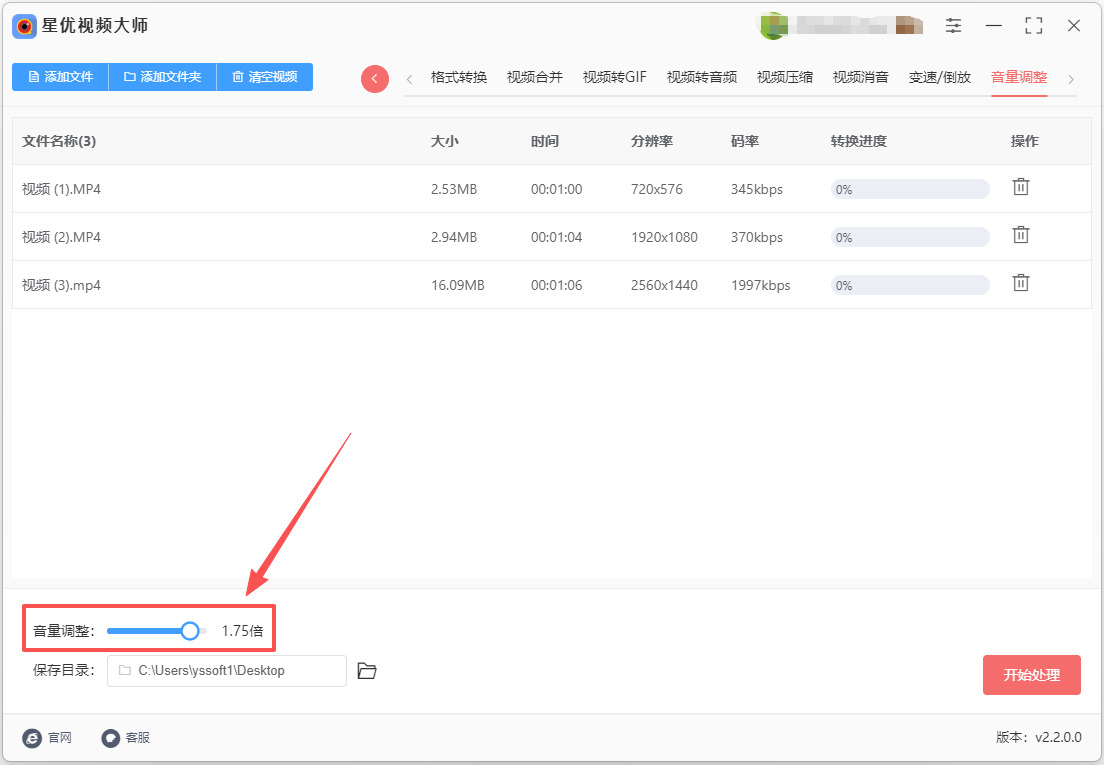Viewport: 1104px width, 765px height.
Task: Click the progress bar of 视频 (3).mp4
Action: (910, 285)
